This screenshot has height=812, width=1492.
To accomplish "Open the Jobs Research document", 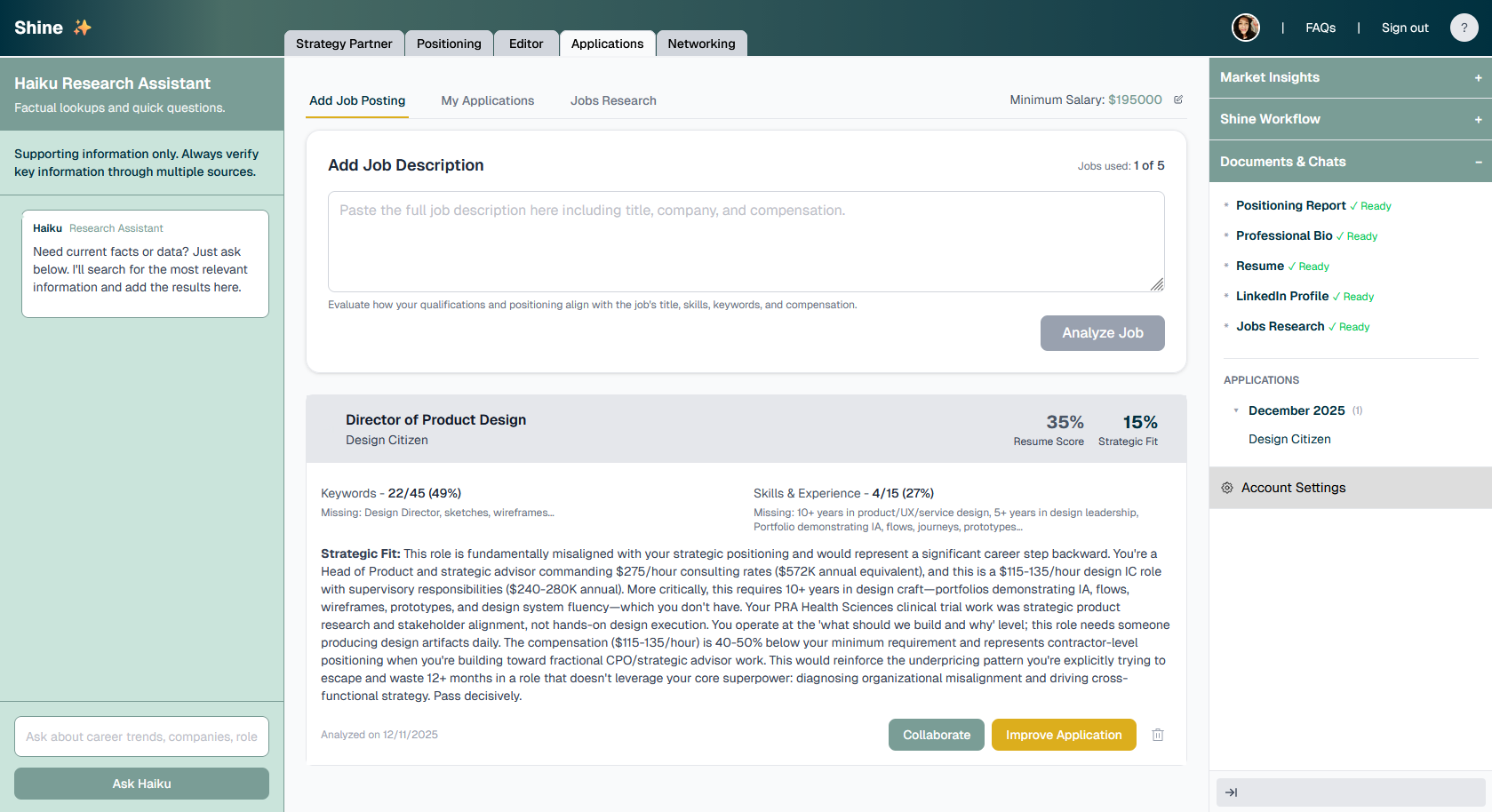I will tap(1281, 326).
